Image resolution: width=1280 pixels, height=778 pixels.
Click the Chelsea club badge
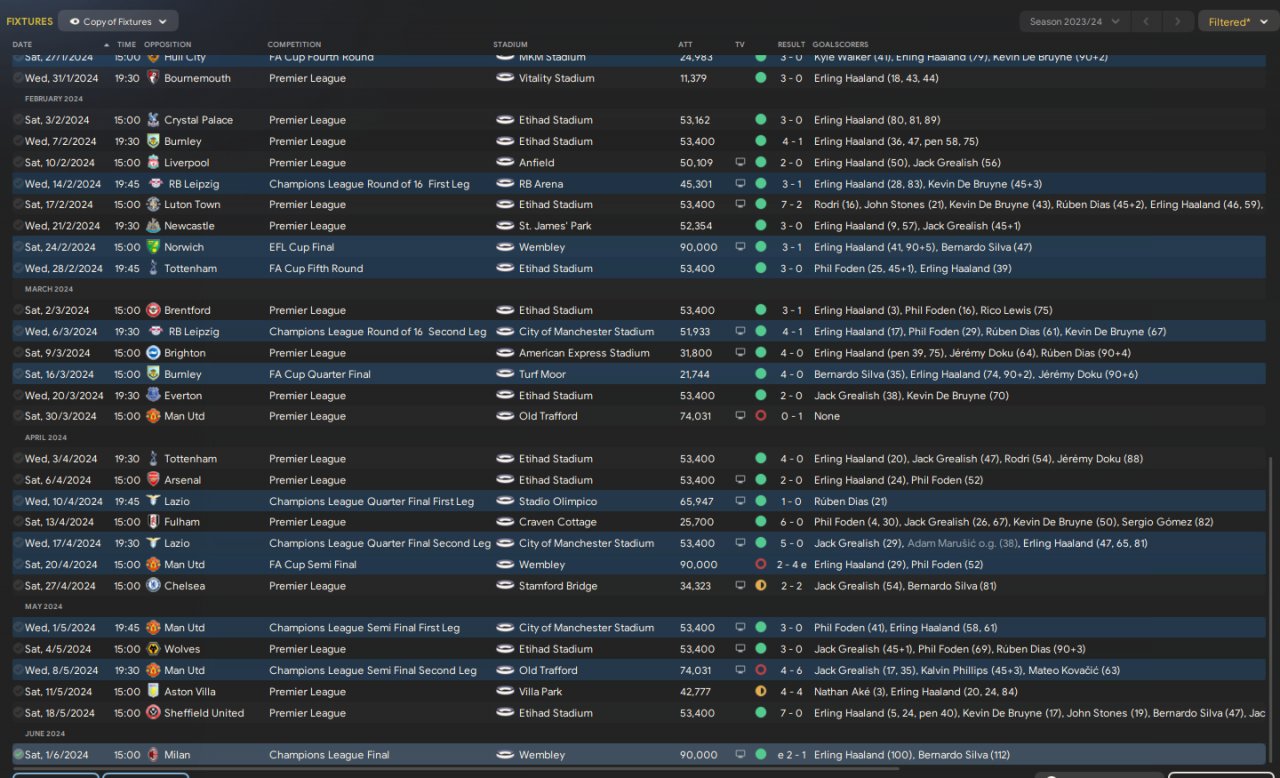pos(153,586)
